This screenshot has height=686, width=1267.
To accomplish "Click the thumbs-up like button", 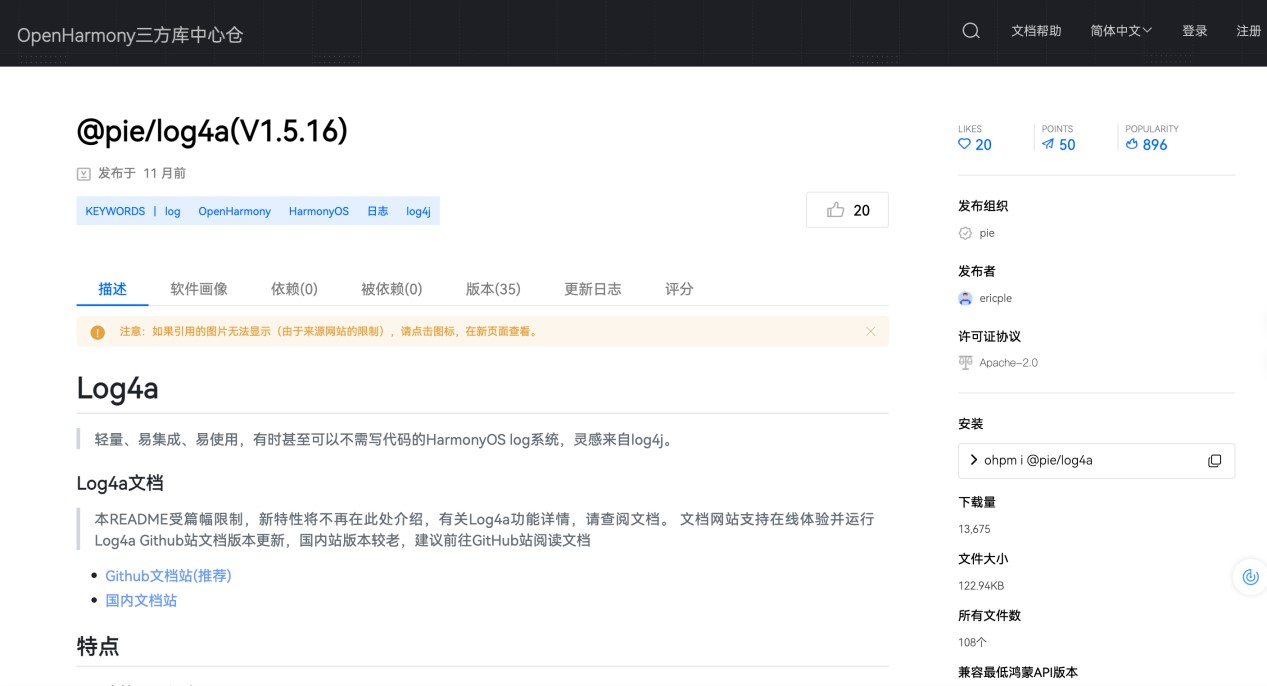I will point(847,210).
